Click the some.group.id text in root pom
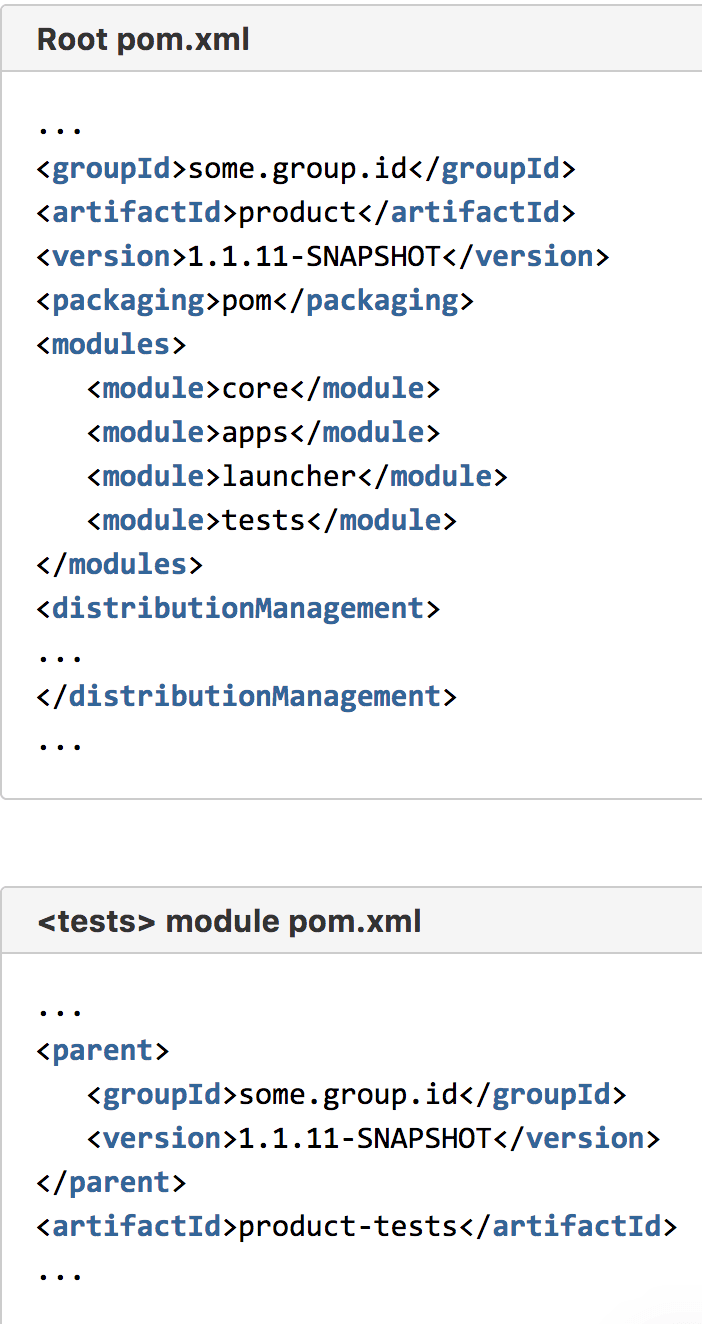702x1324 pixels. (297, 168)
